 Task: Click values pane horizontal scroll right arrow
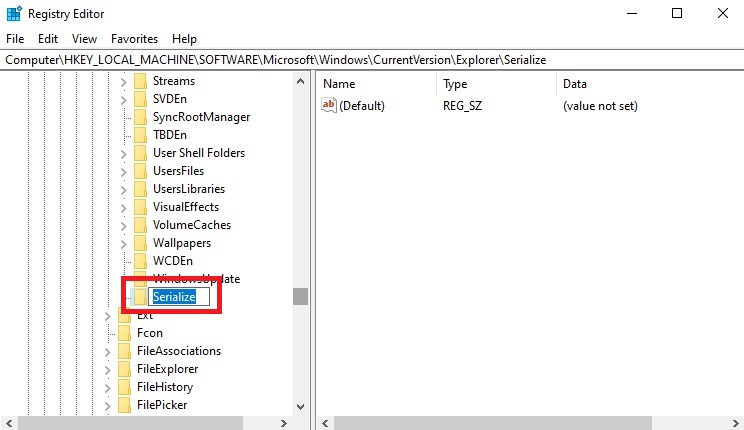[735, 423]
